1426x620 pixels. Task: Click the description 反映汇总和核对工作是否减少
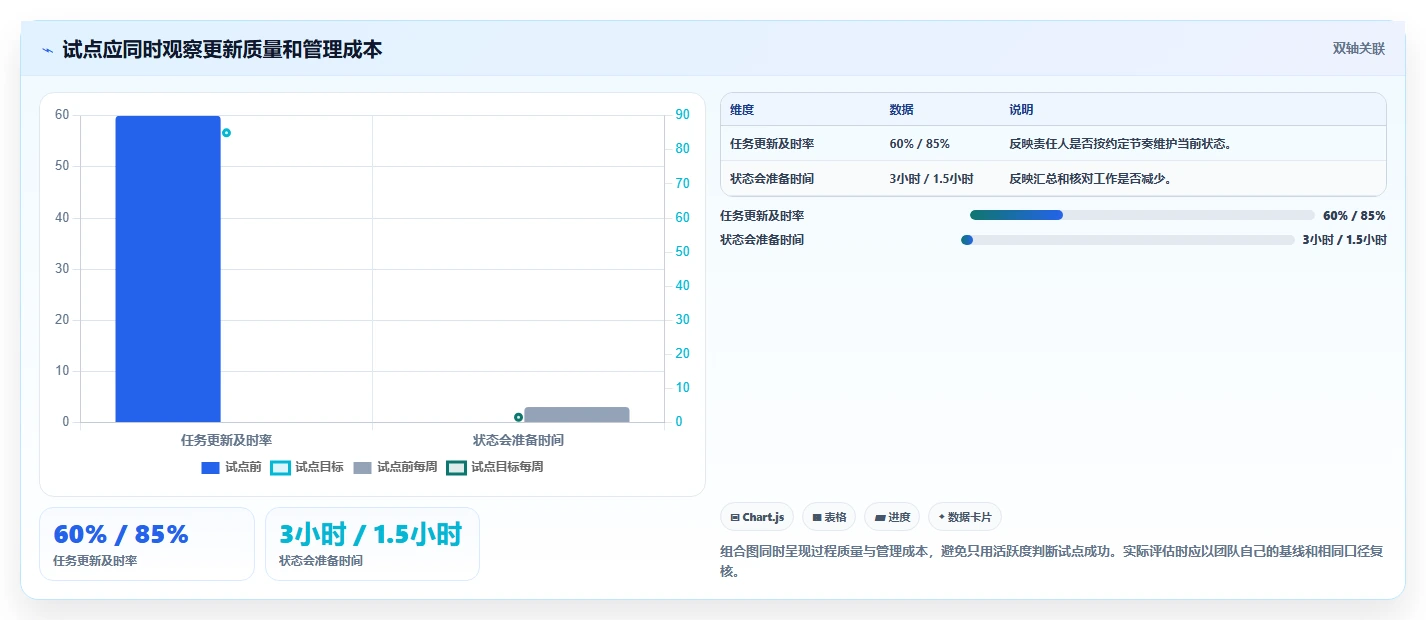[1090, 178]
